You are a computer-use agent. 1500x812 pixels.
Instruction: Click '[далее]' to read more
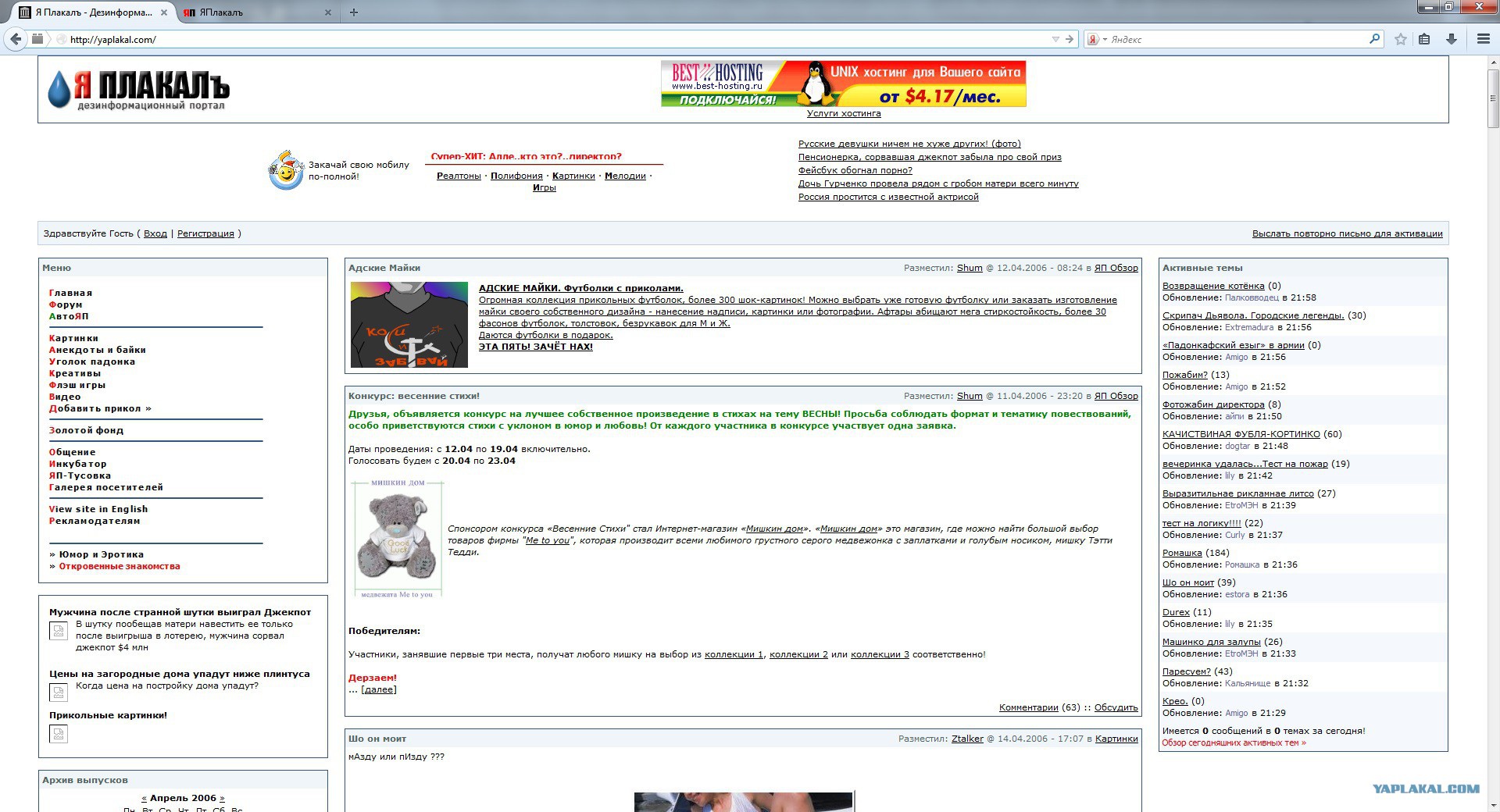click(379, 689)
